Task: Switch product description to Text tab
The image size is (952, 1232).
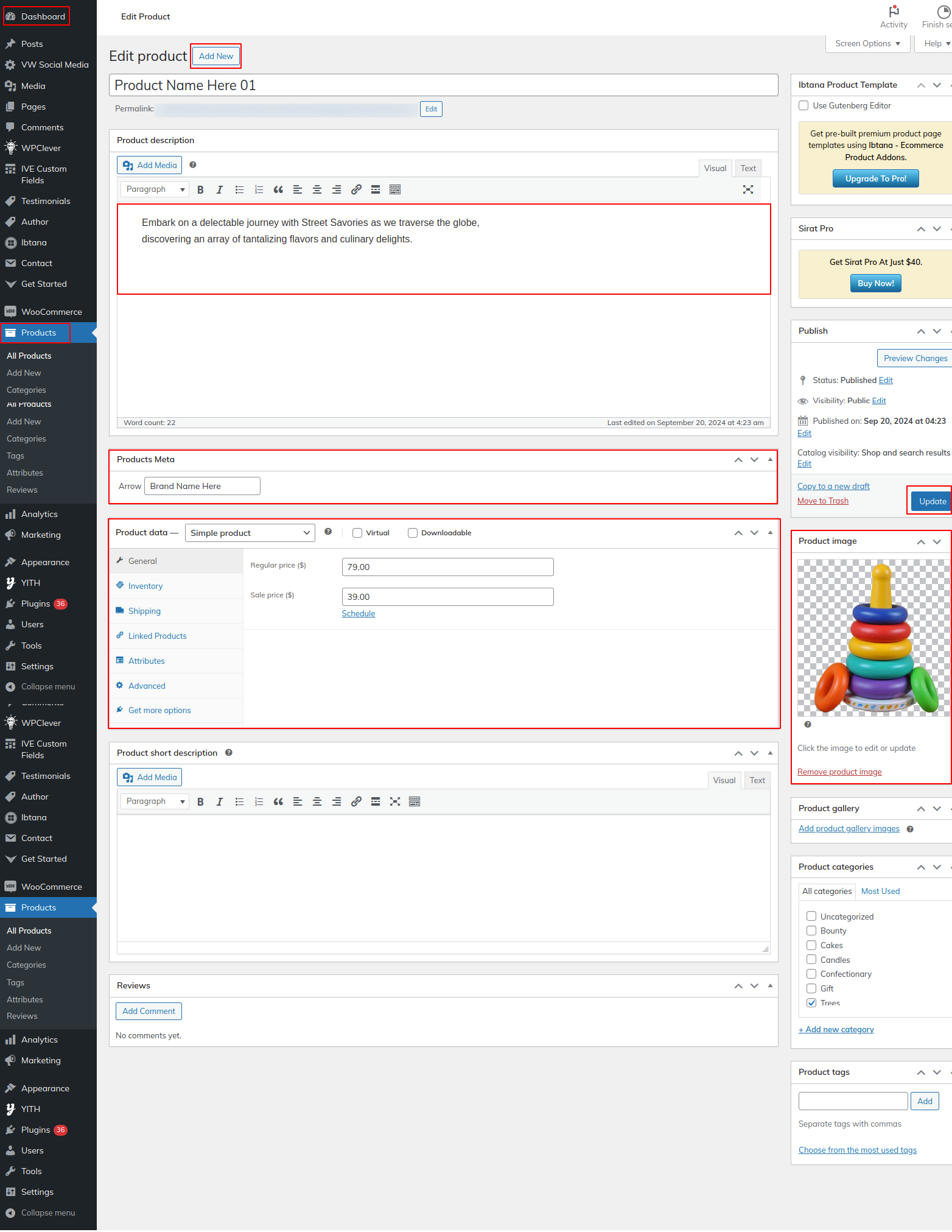Action: [748, 169]
